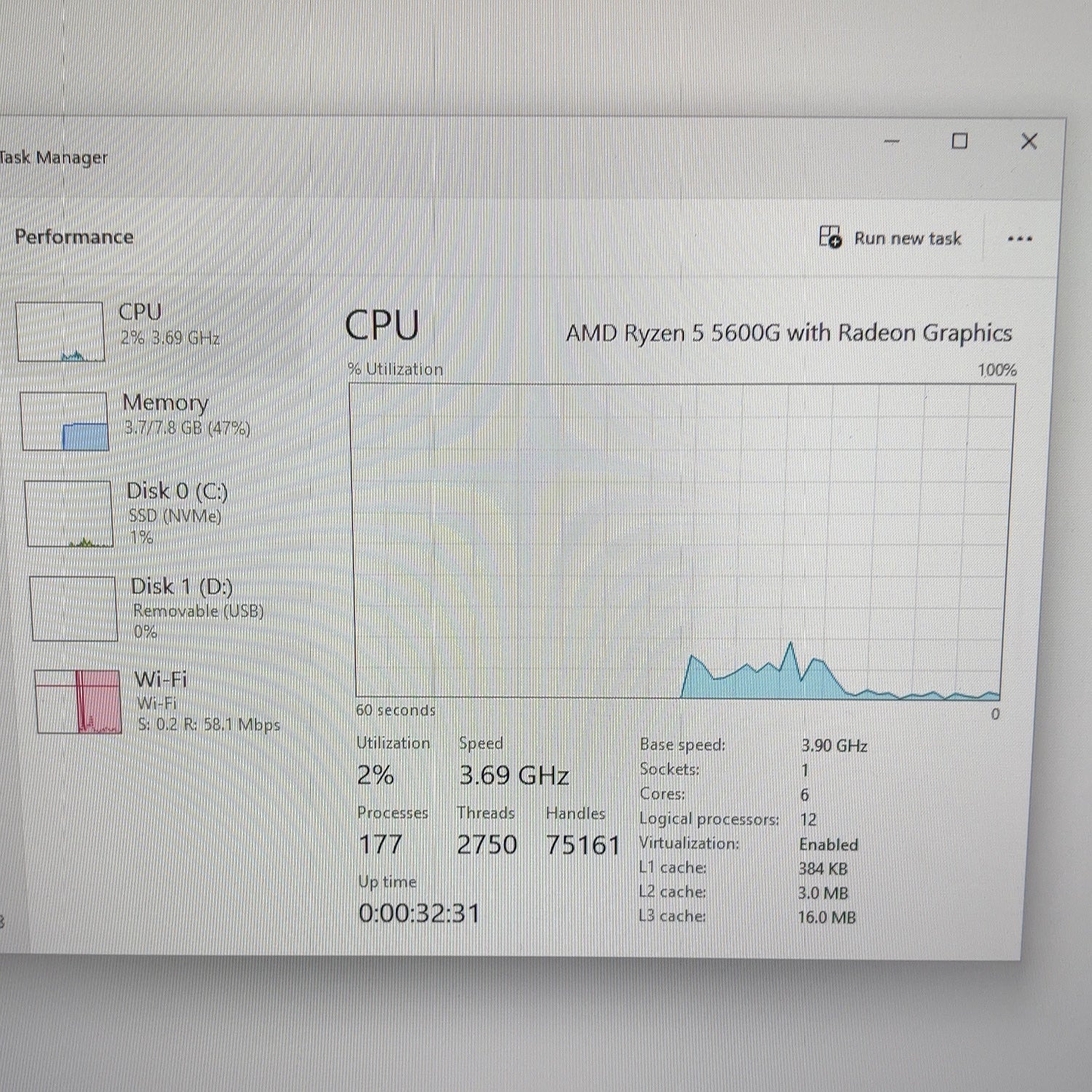Click the SSD (NVMe) disk type text
1092x1092 pixels.
coord(175,516)
